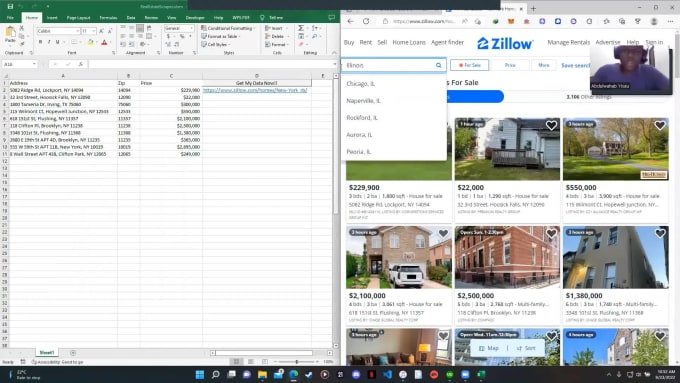Switch to the Formulas ribbon tab
The width and height of the screenshot is (680, 383).
(108, 18)
